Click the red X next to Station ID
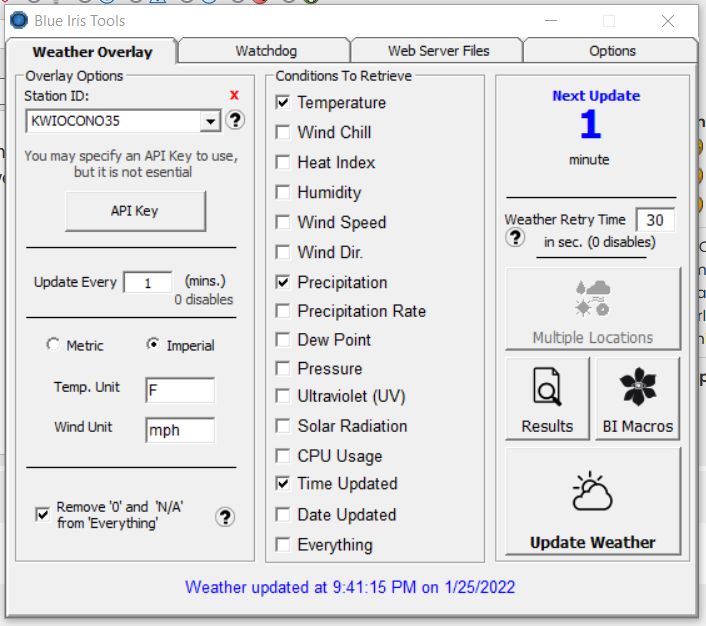The image size is (706, 626). click(x=234, y=95)
